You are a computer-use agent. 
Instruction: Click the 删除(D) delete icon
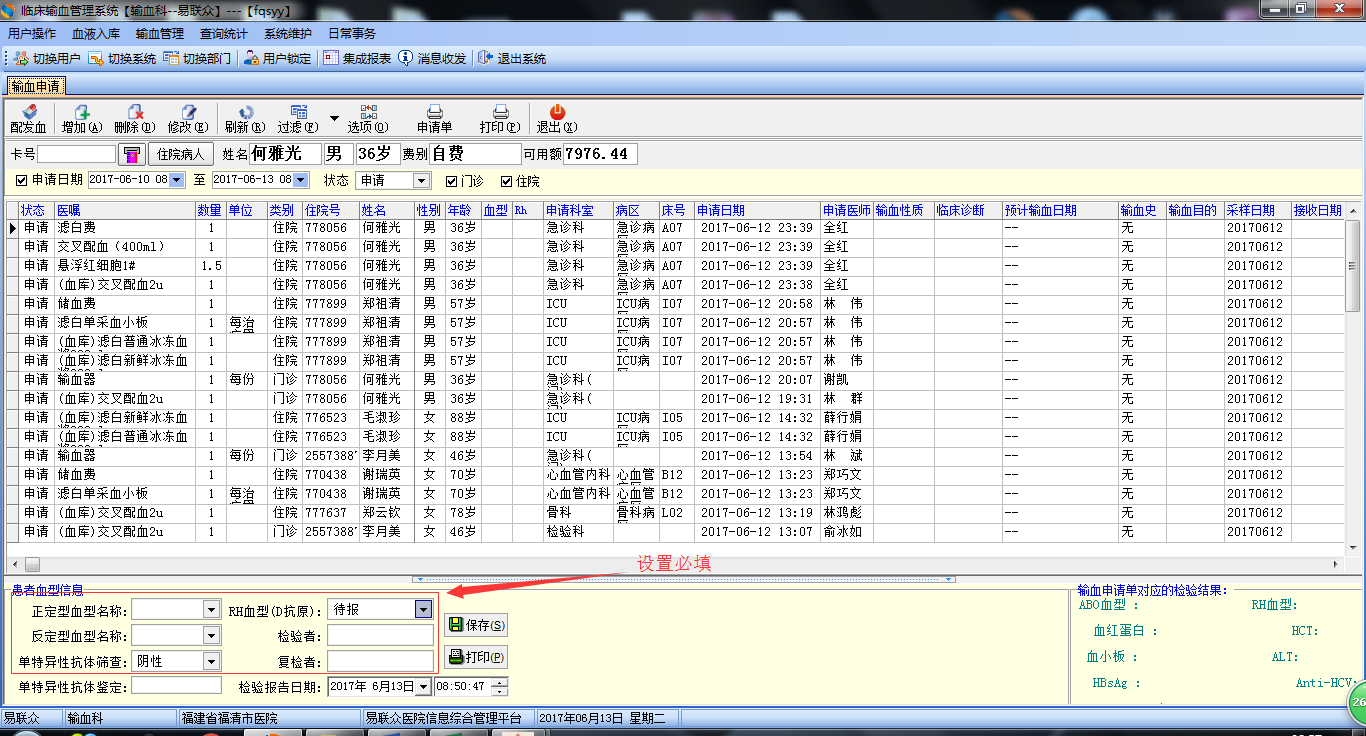point(135,111)
